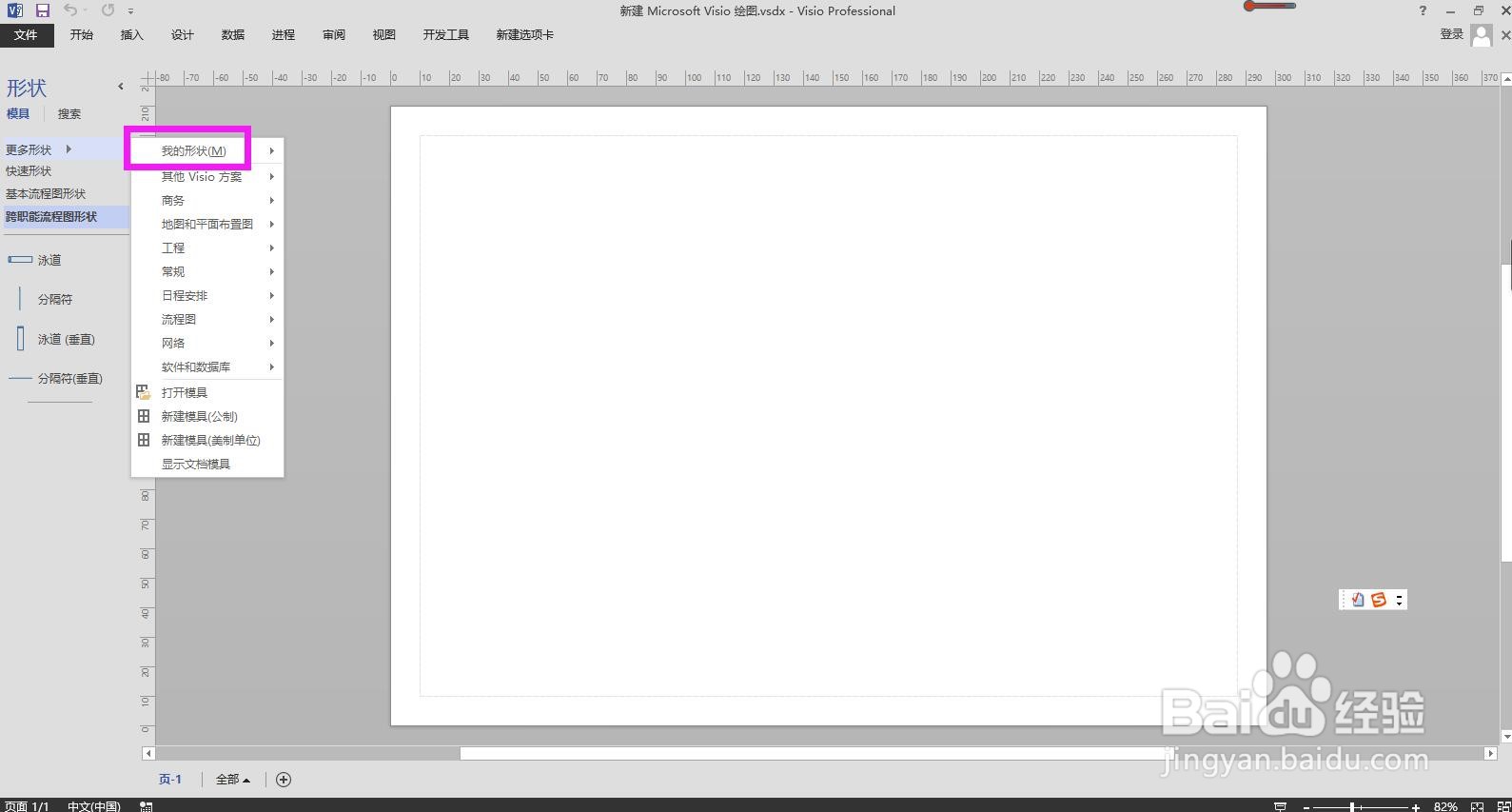
Task: Select the 泳道 (垂直) vertical swimlane shape icon
Action: click(20, 339)
